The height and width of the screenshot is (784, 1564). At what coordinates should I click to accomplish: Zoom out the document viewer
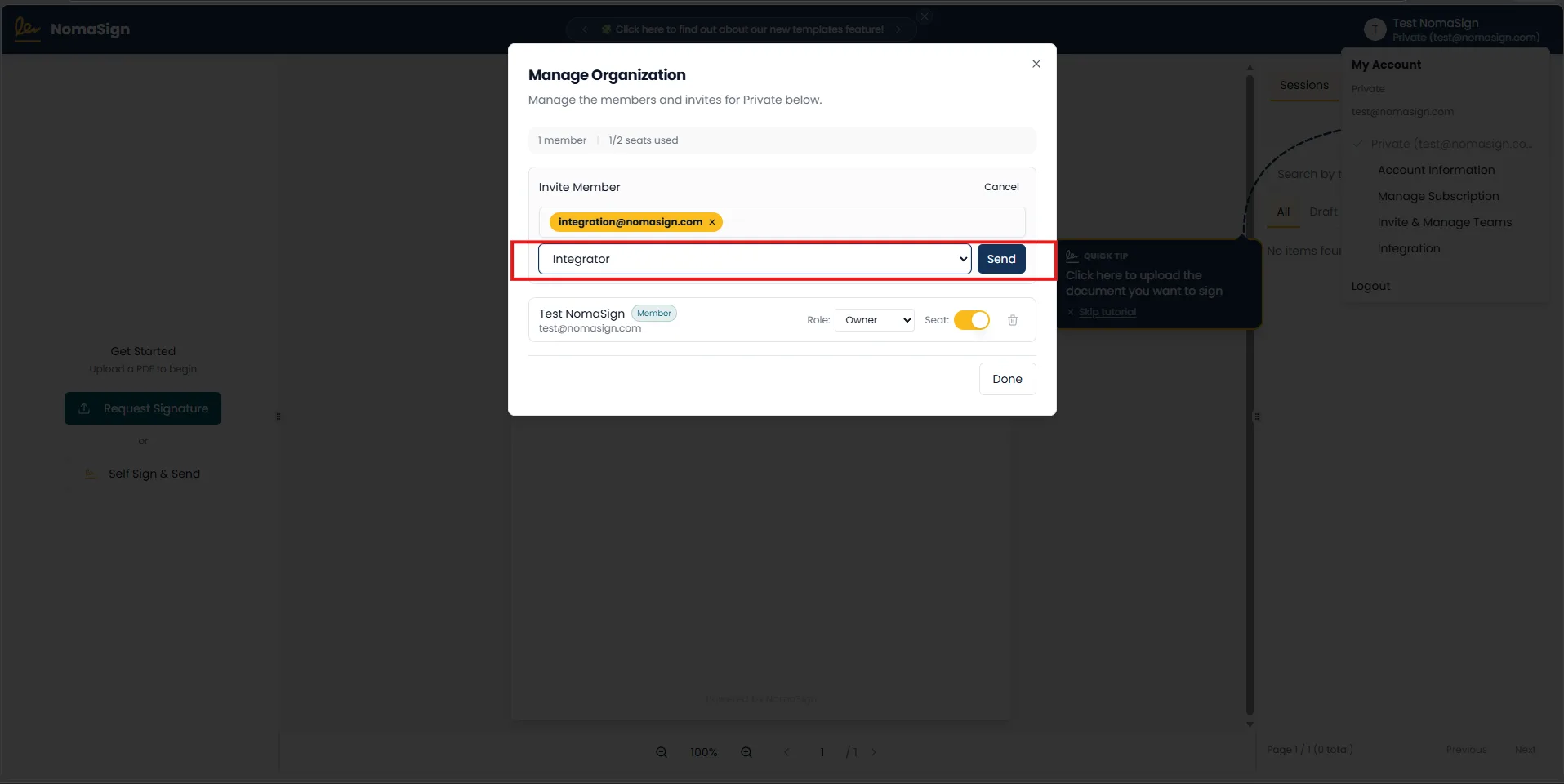tap(662, 752)
